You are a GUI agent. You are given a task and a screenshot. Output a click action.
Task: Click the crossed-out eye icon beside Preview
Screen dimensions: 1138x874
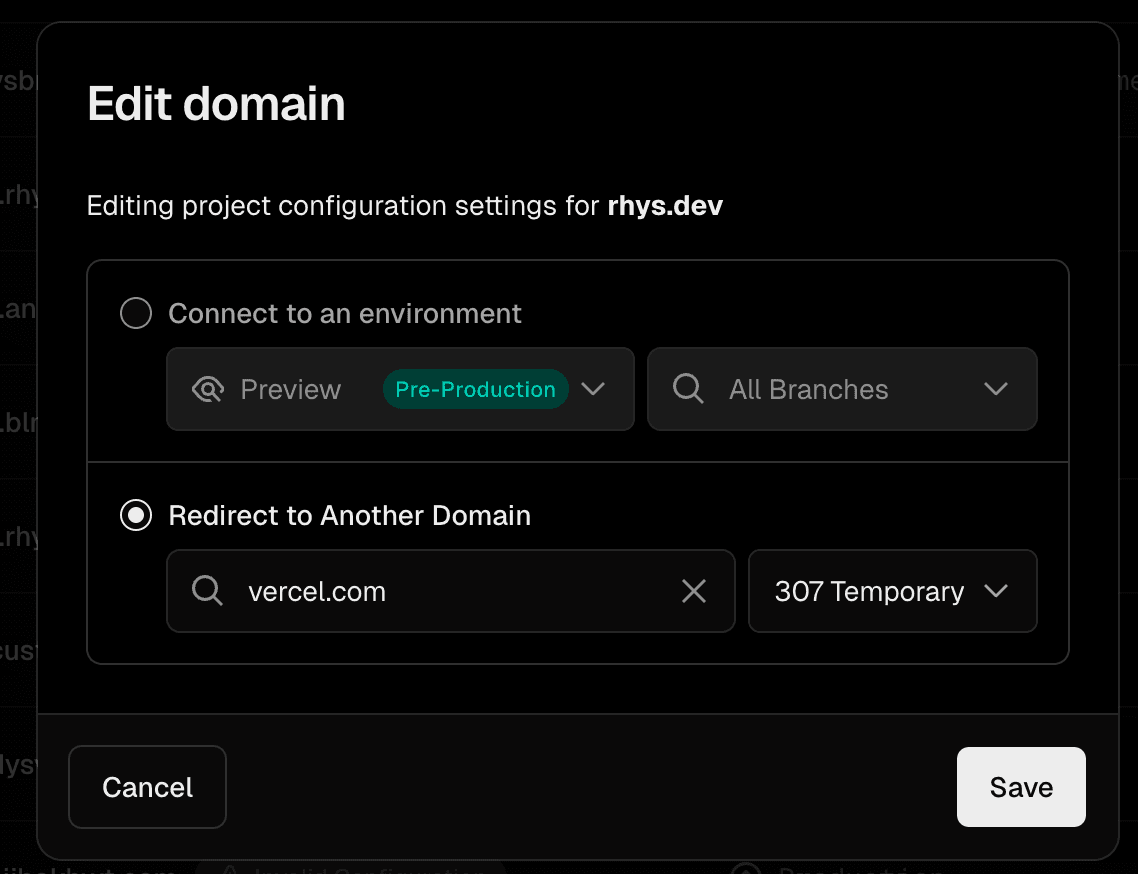[208, 389]
